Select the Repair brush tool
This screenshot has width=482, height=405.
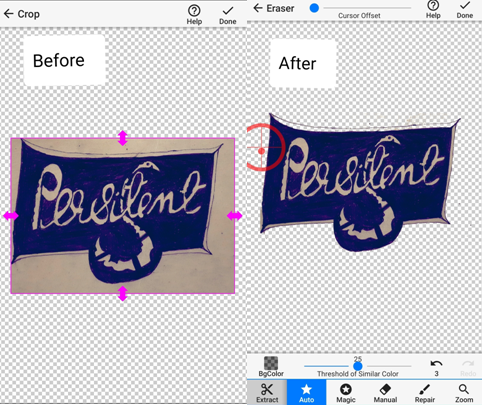tap(425, 392)
